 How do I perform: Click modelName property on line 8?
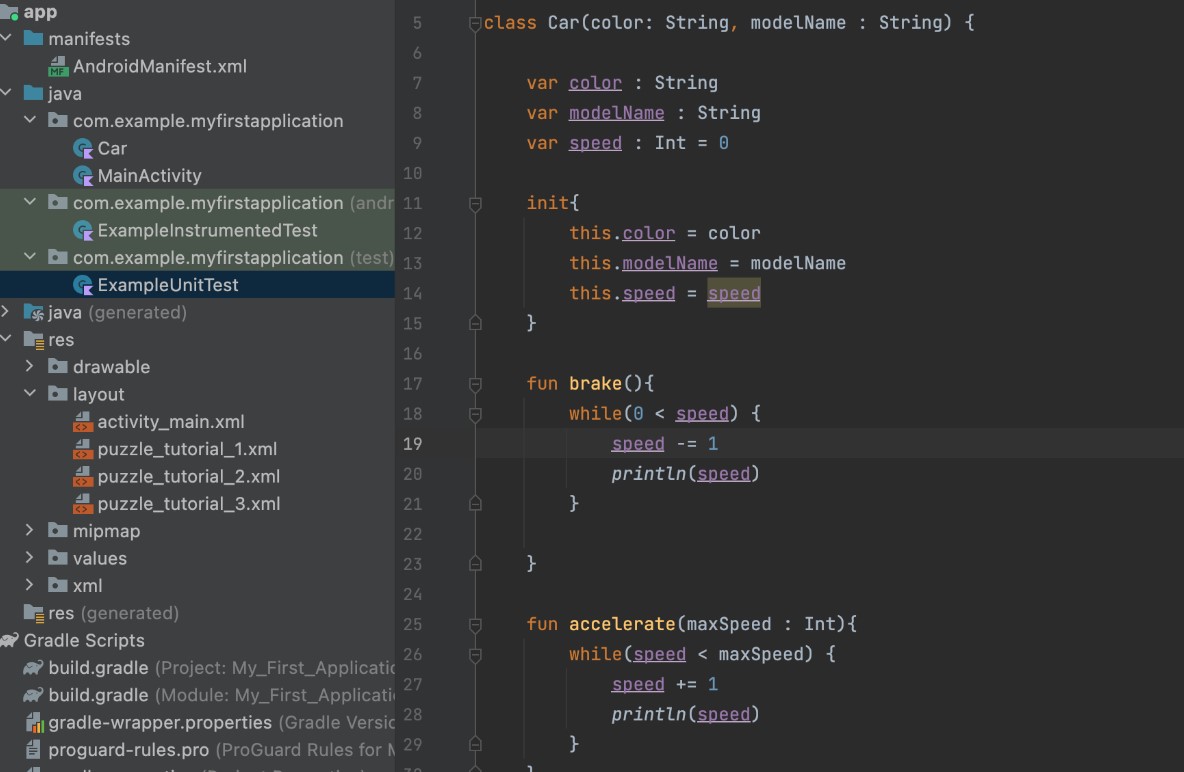(x=616, y=113)
